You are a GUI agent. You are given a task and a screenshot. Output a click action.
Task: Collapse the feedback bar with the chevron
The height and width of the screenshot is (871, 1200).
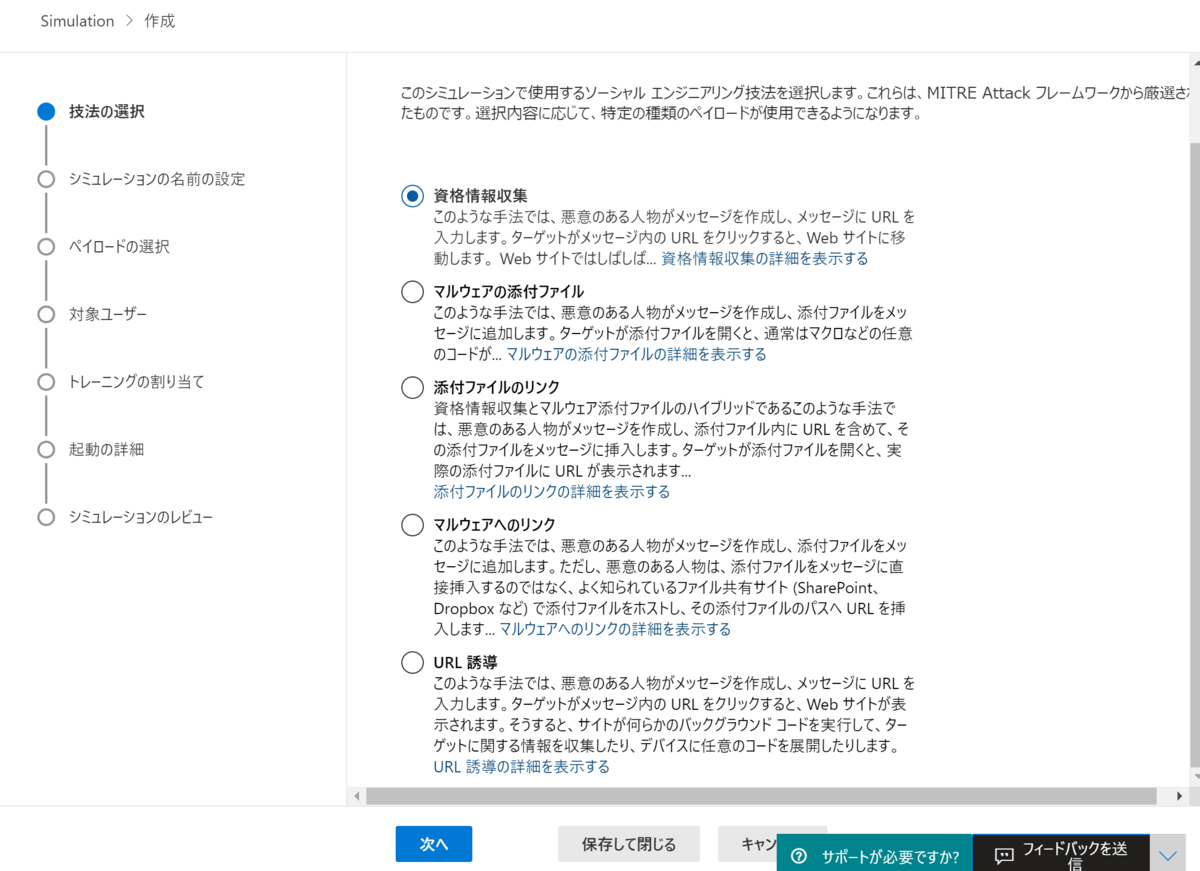point(1166,854)
